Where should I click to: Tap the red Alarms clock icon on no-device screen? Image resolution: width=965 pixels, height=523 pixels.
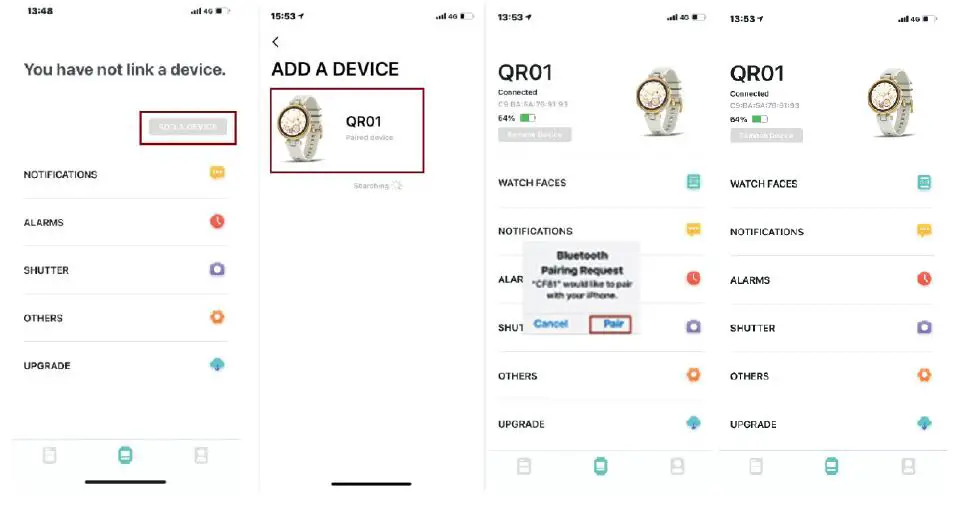(217, 221)
